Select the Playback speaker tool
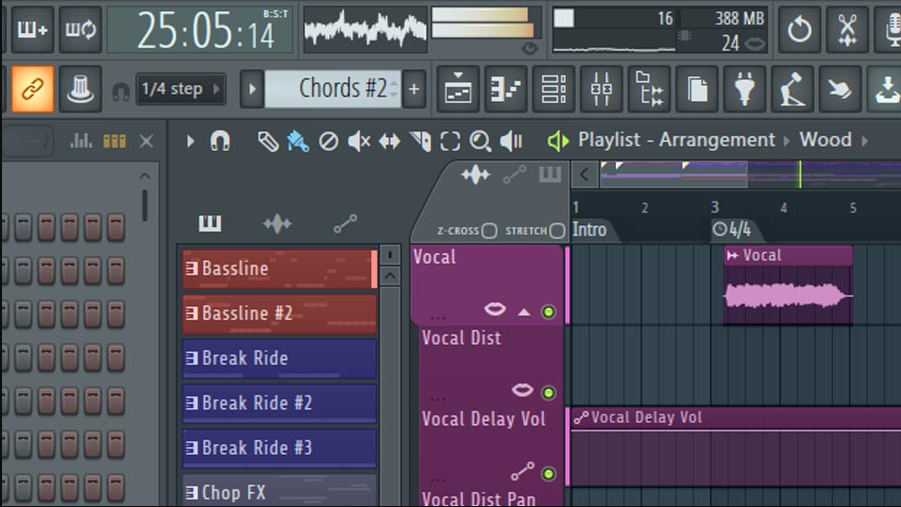Viewport: 901px width, 507px height. coord(511,141)
